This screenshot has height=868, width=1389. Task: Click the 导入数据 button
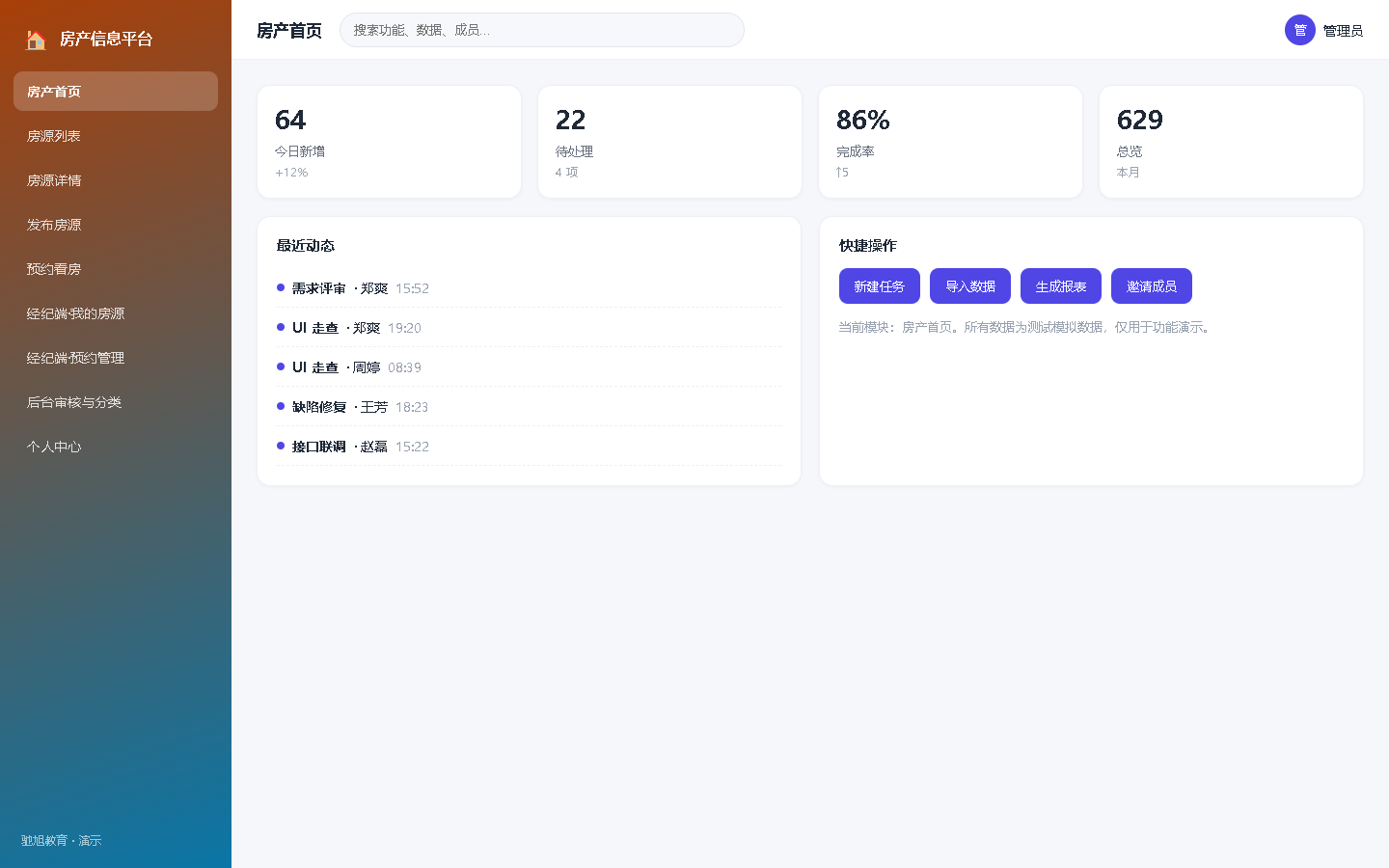(x=970, y=286)
